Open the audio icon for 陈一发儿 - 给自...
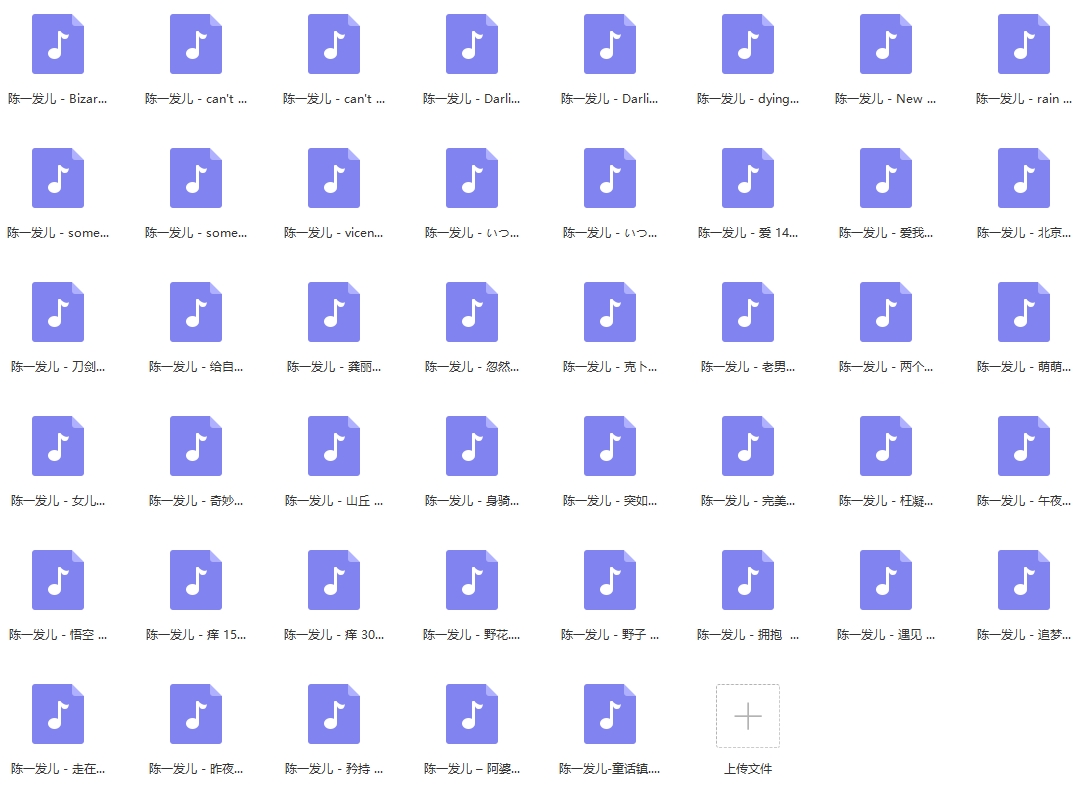This screenshot has height=791, width=1078. pyautogui.click(x=196, y=313)
